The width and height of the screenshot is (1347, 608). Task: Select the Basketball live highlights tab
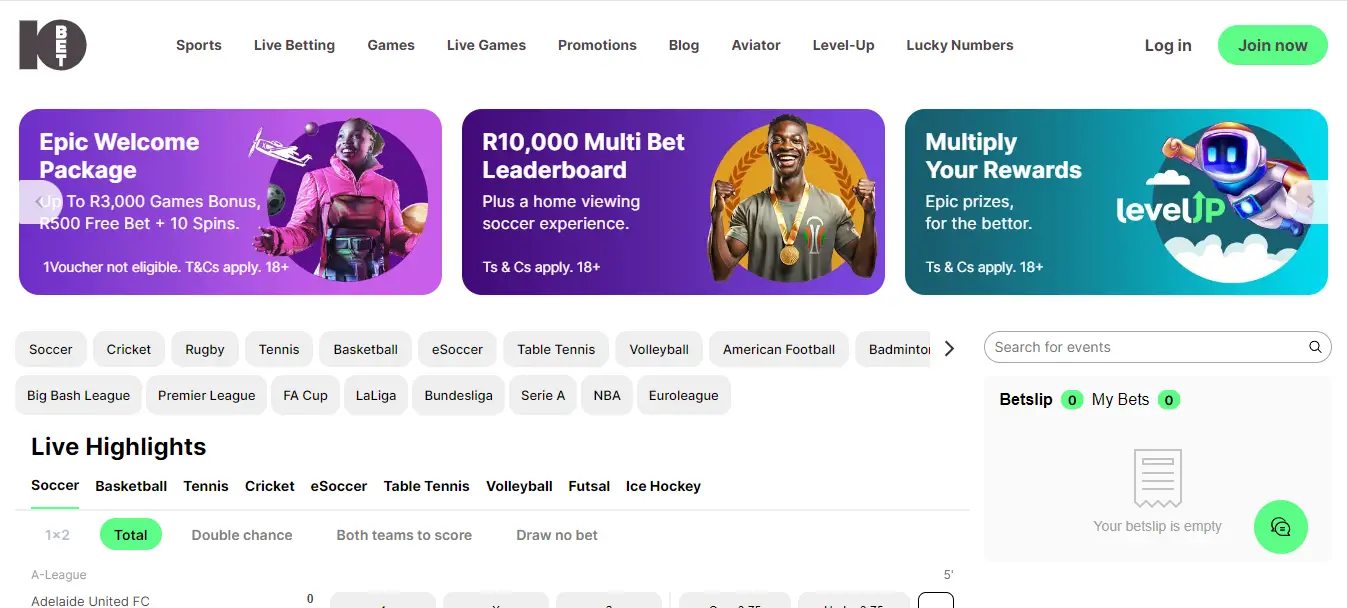coord(131,486)
